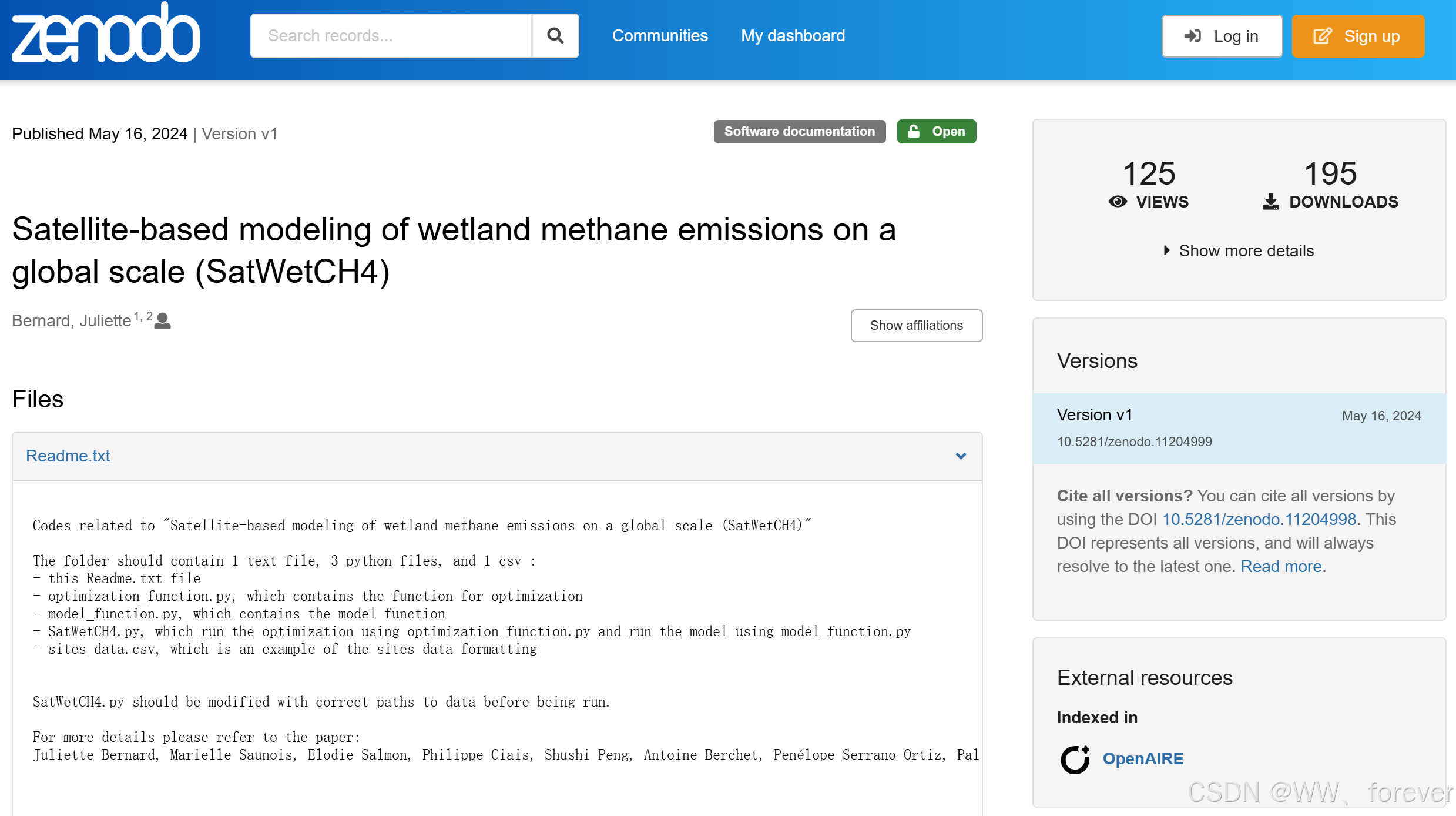Screen dimensions: 1456x816
Task: Click the OpenAIRE circular logo icon
Action: coord(1075,759)
